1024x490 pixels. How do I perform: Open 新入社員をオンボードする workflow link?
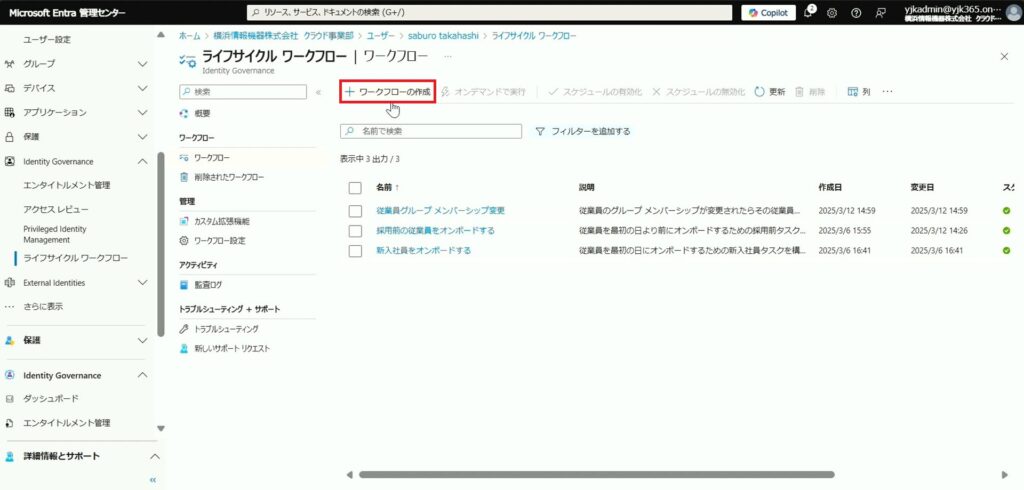click(424, 250)
